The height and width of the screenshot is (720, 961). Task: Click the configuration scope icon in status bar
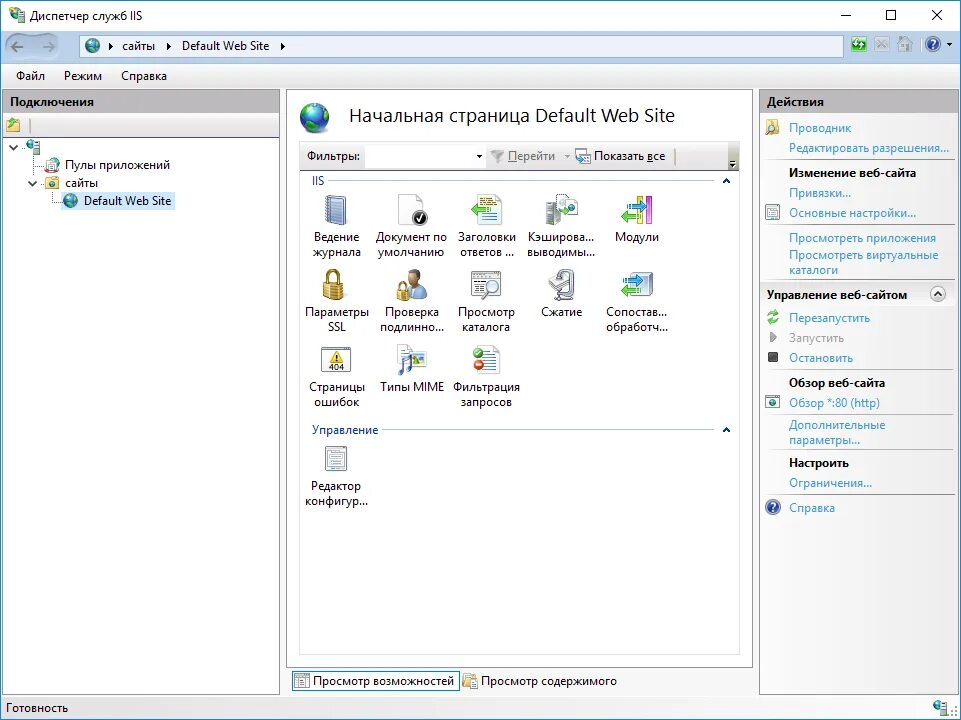click(x=940, y=707)
